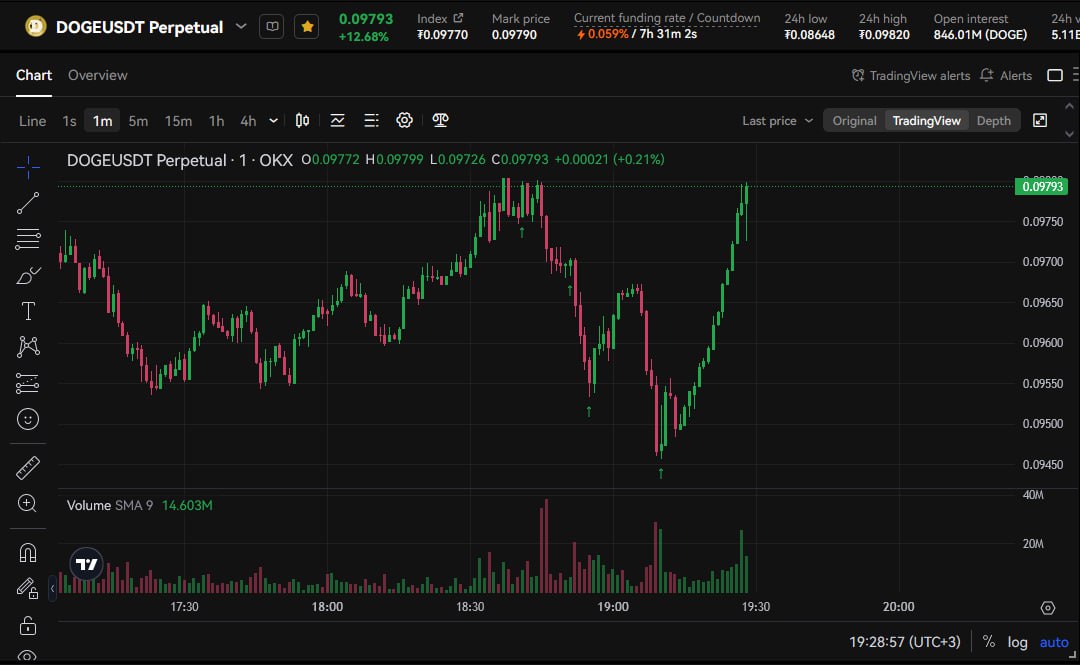The height and width of the screenshot is (665, 1080).
Task: Click the compare scales icon
Action: pyautogui.click(x=440, y=121)
